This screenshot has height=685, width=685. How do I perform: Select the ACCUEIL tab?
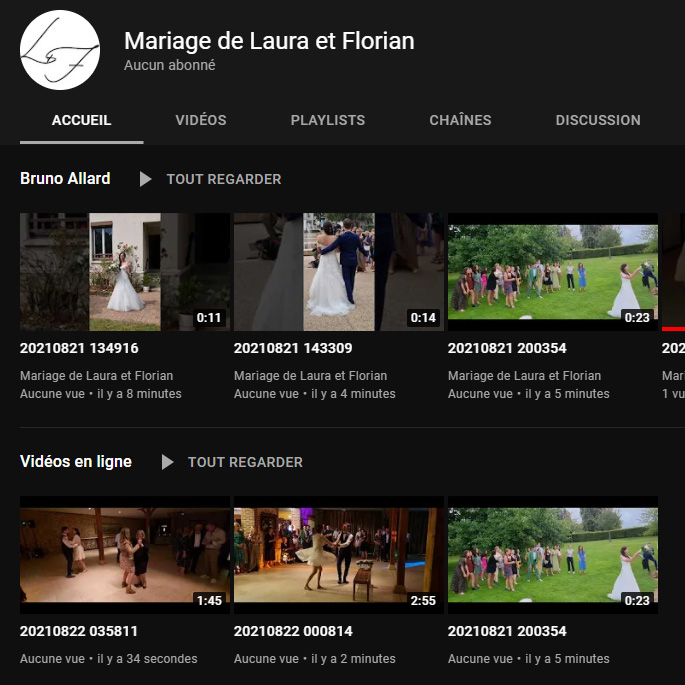coord(81,120)
